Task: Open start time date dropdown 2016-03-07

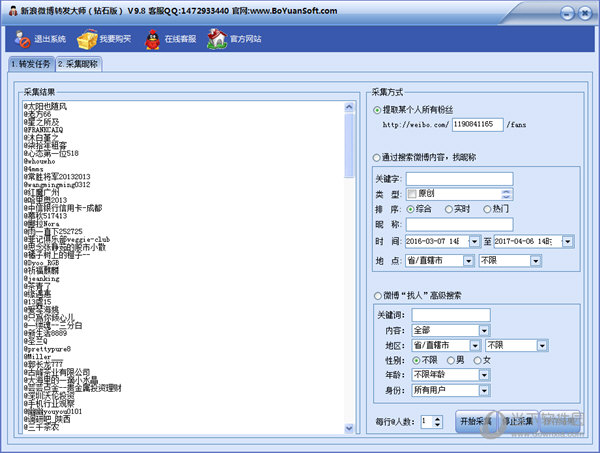Action: point(474,241)
